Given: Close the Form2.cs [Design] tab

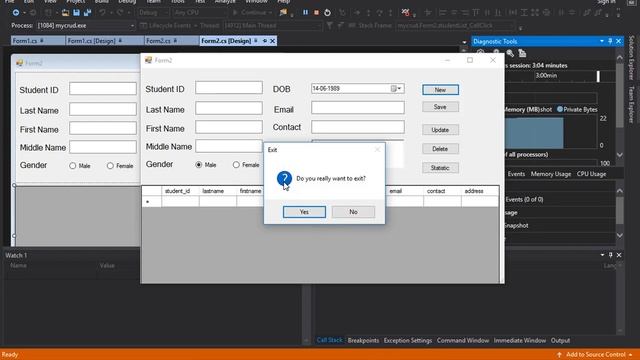Looking at the screenshot, I should (273, 41).
